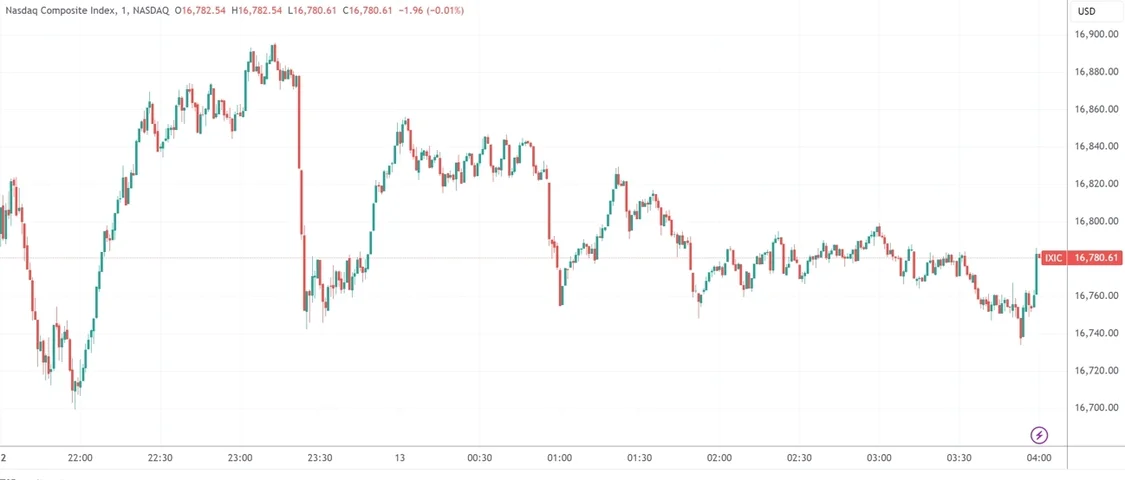Click the 16,760.00 price axis label
Viewport: 1125px width, 480px height.
click(1096, 296)
